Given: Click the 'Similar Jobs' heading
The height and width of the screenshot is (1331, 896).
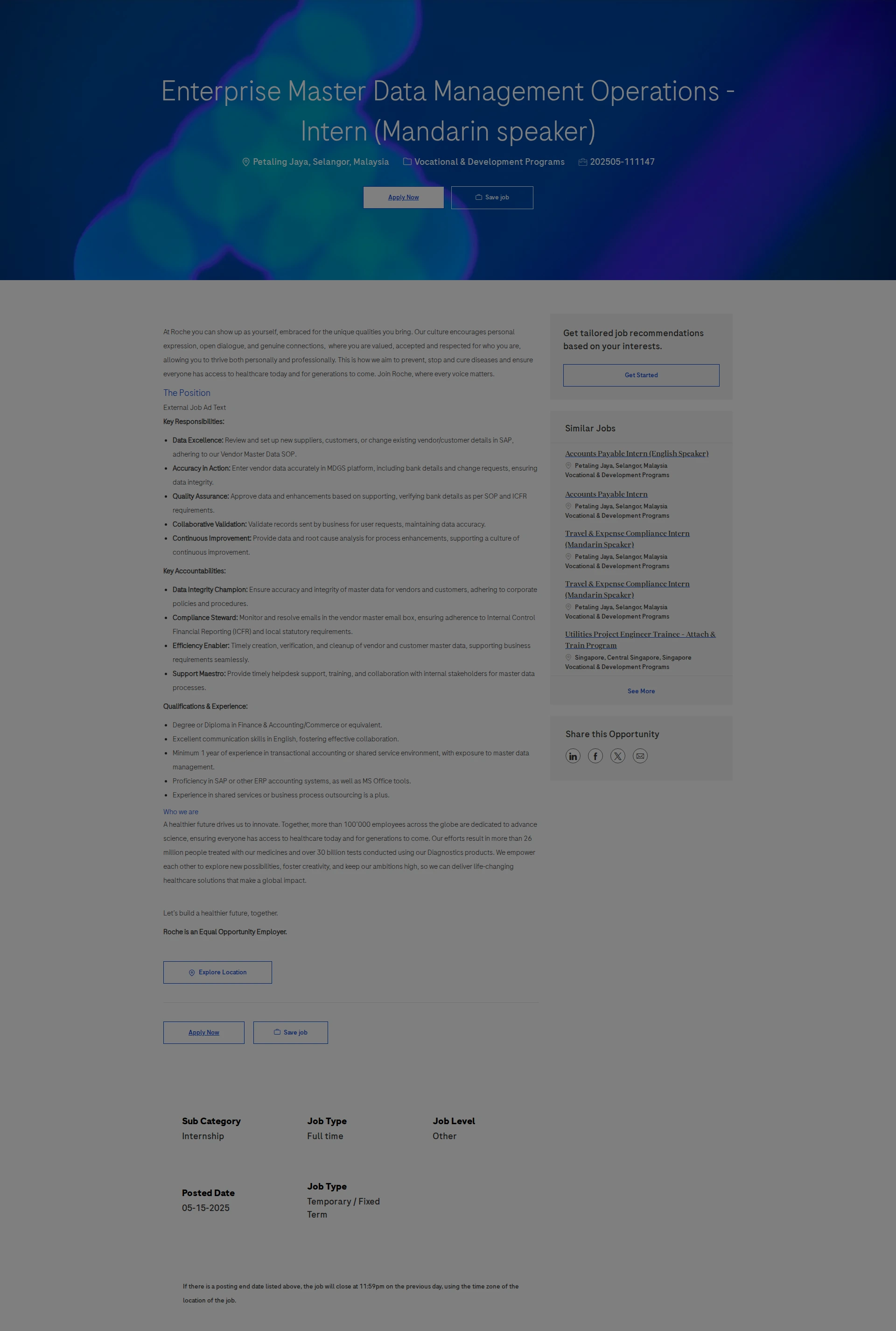Looking at the screenshot, I should [590, 428].
